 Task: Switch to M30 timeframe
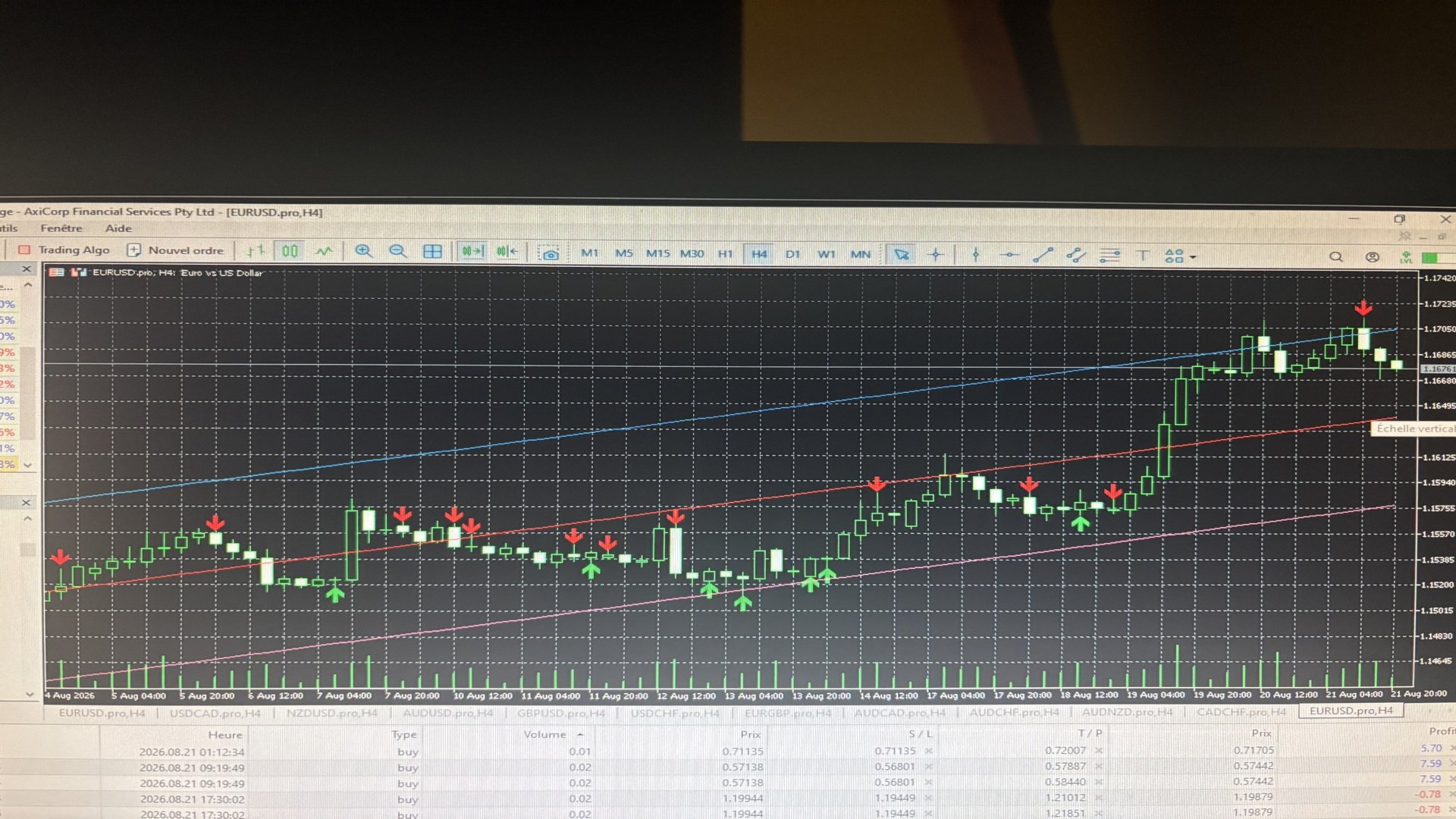pyautogui.click(x=692, y=253)
